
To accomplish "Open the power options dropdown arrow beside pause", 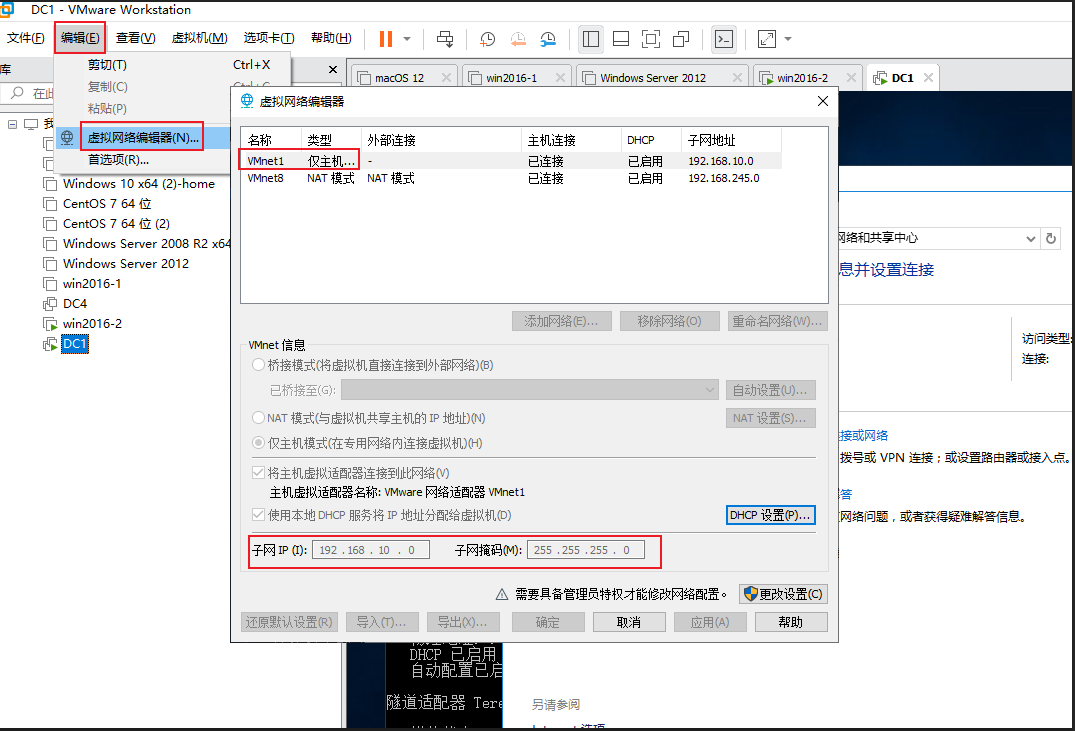I will click(407, 39).
